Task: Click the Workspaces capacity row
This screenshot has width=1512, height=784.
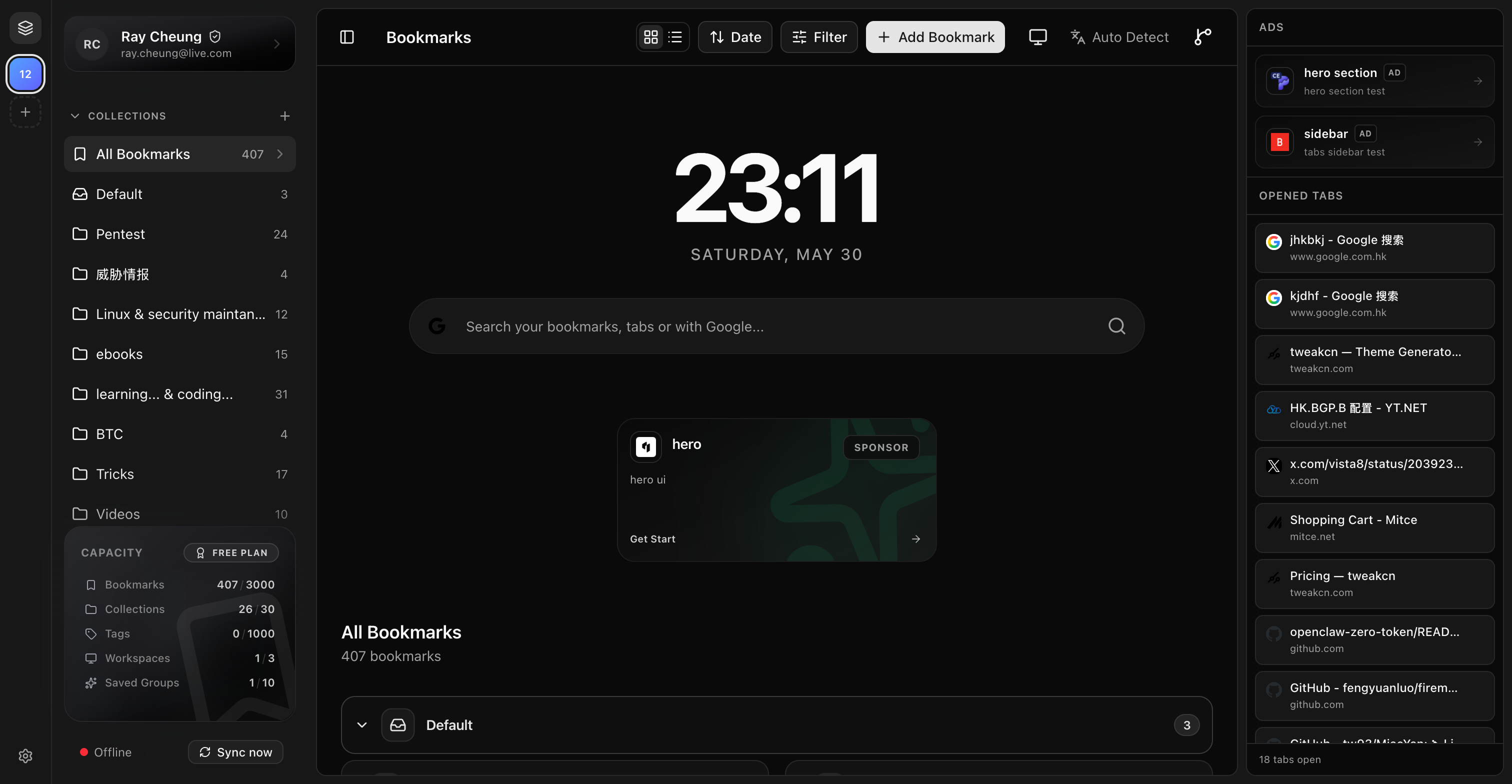Action: pos(179,658)
